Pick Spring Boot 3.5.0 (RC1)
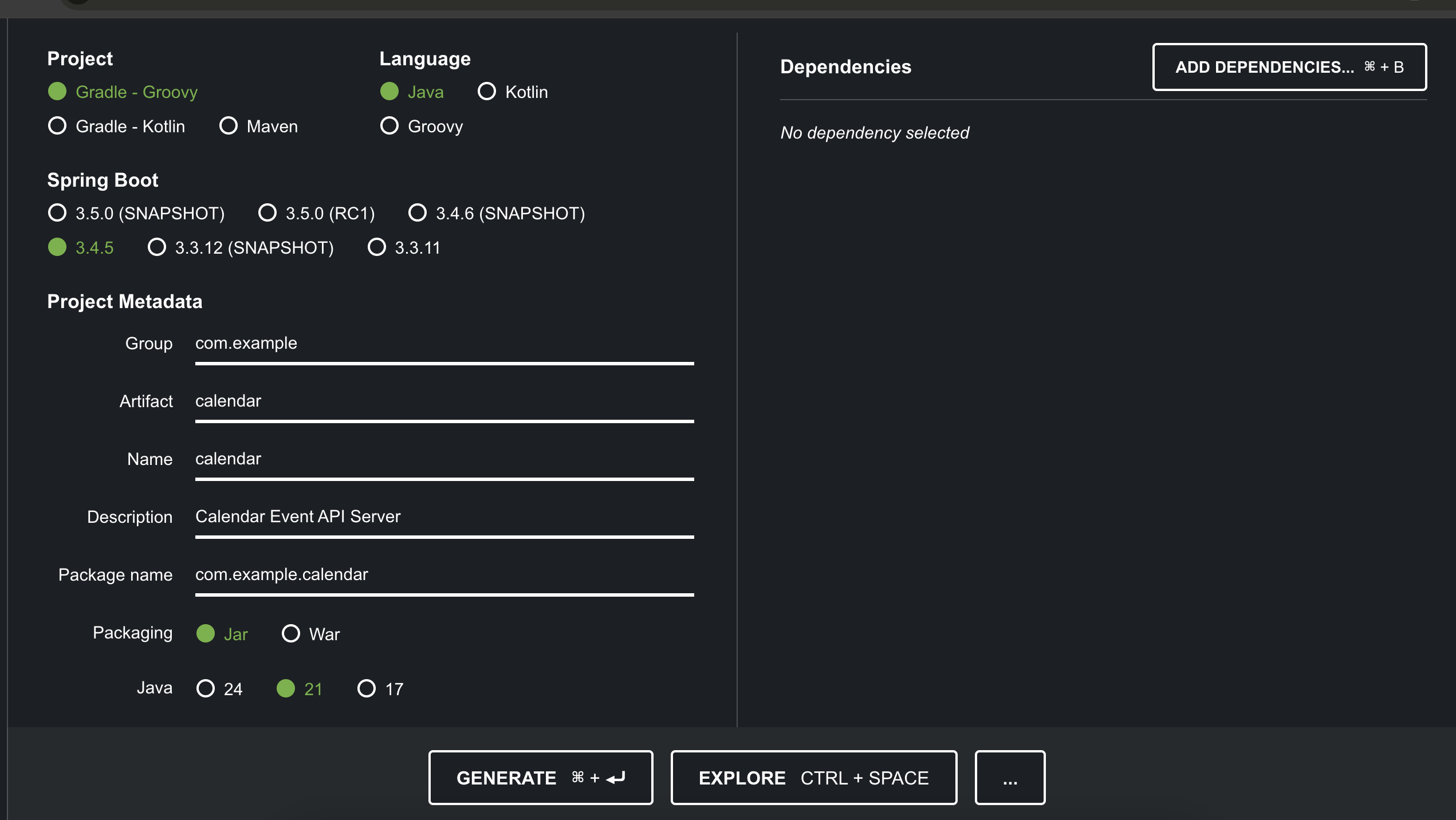Screen dimensions: 1456x820 tap(267, 212)
